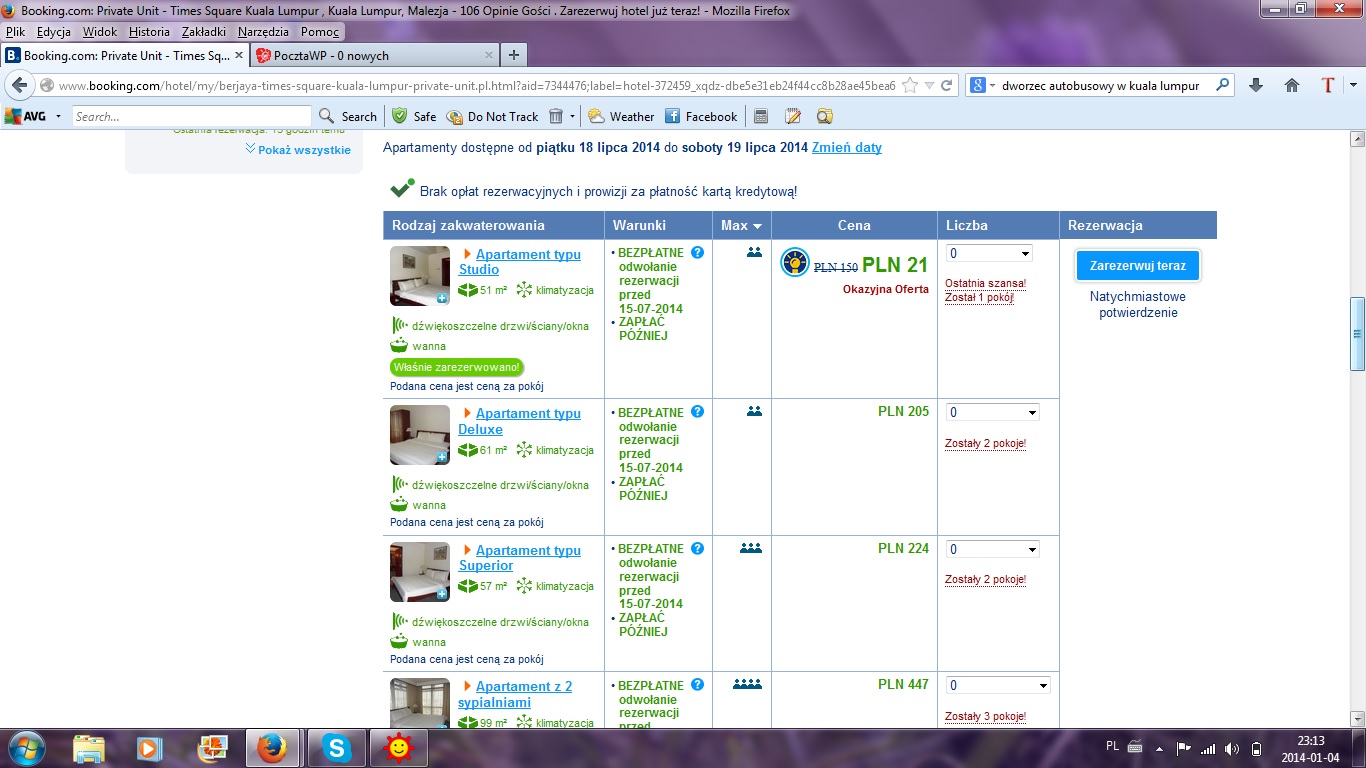The image size is (1366, 768).
Task: Click the 'Zmień daty' link
Action: click(847, 147)
